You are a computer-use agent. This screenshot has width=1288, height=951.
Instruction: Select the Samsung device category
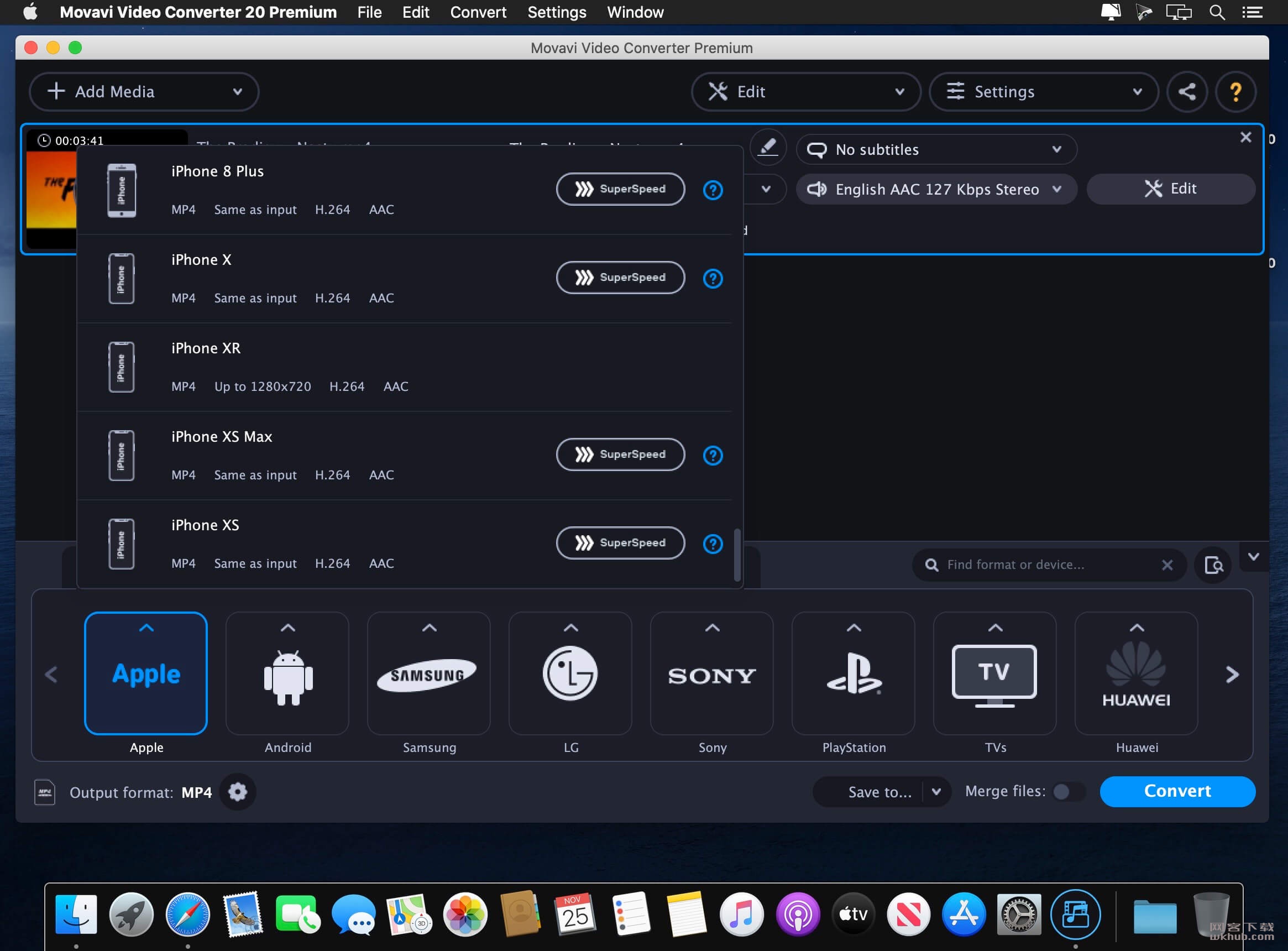pyautogui.click(x=429, y=673)
